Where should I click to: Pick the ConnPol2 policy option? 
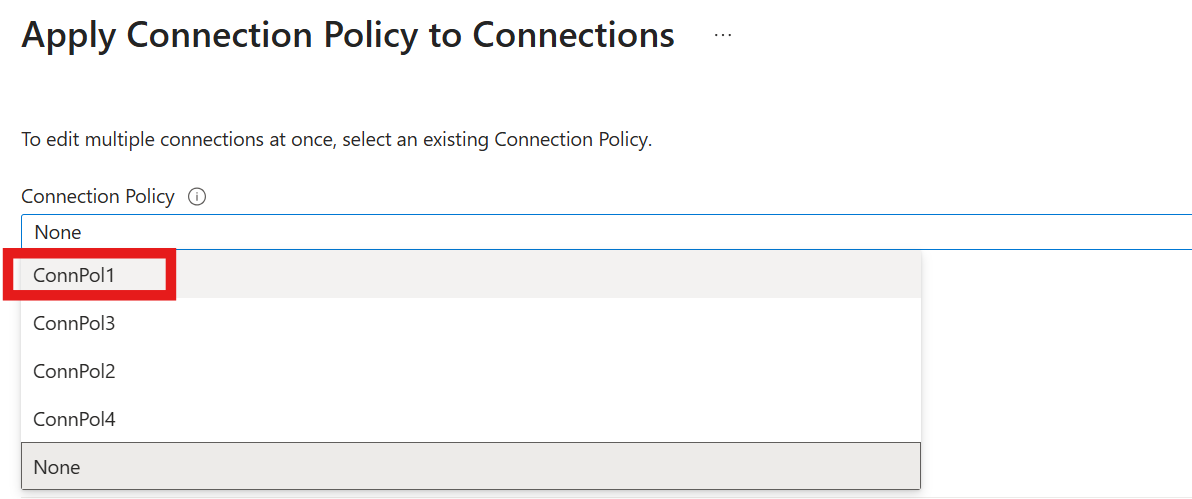click(x=471, y=371)
